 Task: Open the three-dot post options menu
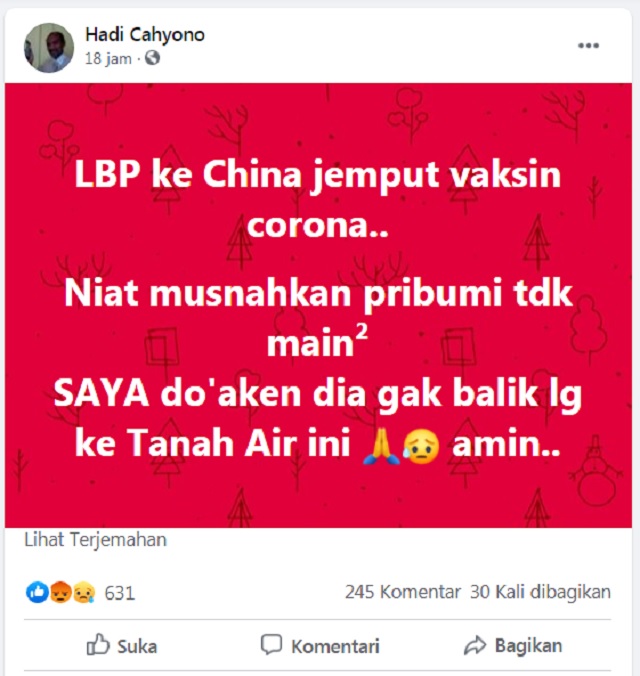pyautogui.click(x=588, y=45)
